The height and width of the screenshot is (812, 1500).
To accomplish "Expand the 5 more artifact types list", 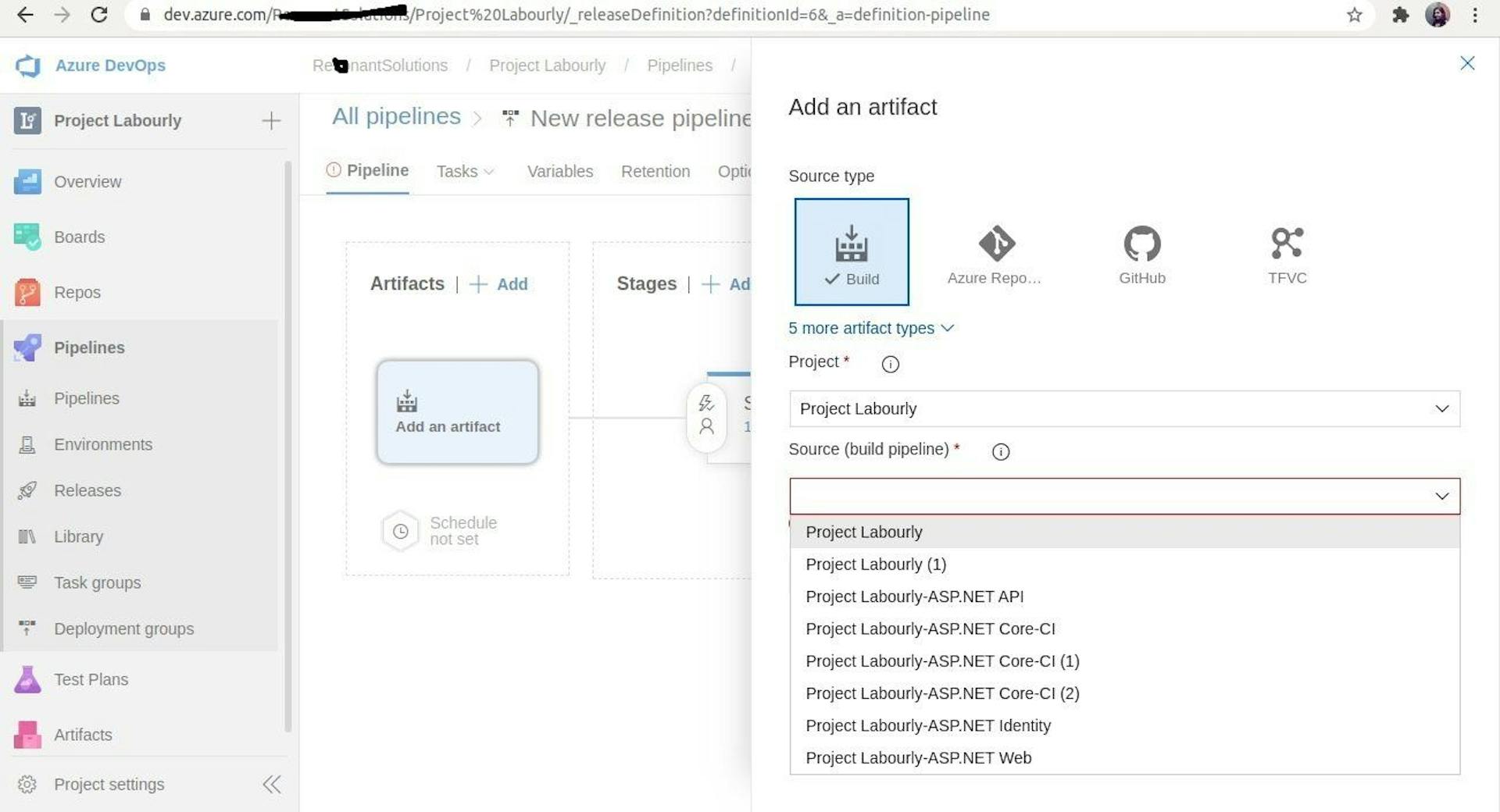I will [x=871, y=328].
